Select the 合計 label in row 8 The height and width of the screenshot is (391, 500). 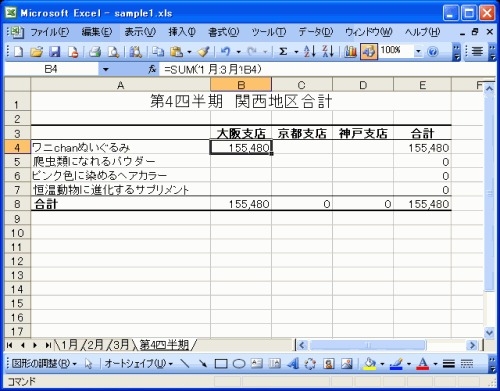click(x=121, y=204)
